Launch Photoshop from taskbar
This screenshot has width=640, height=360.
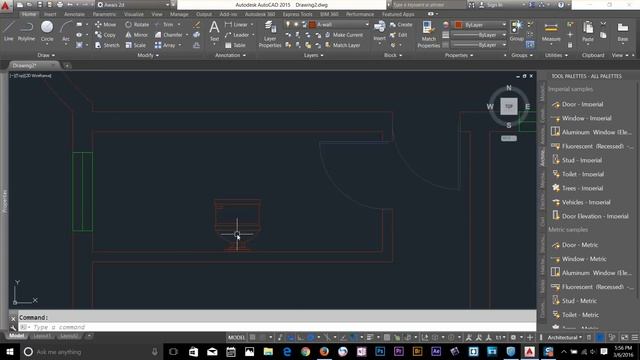point(380,351)
